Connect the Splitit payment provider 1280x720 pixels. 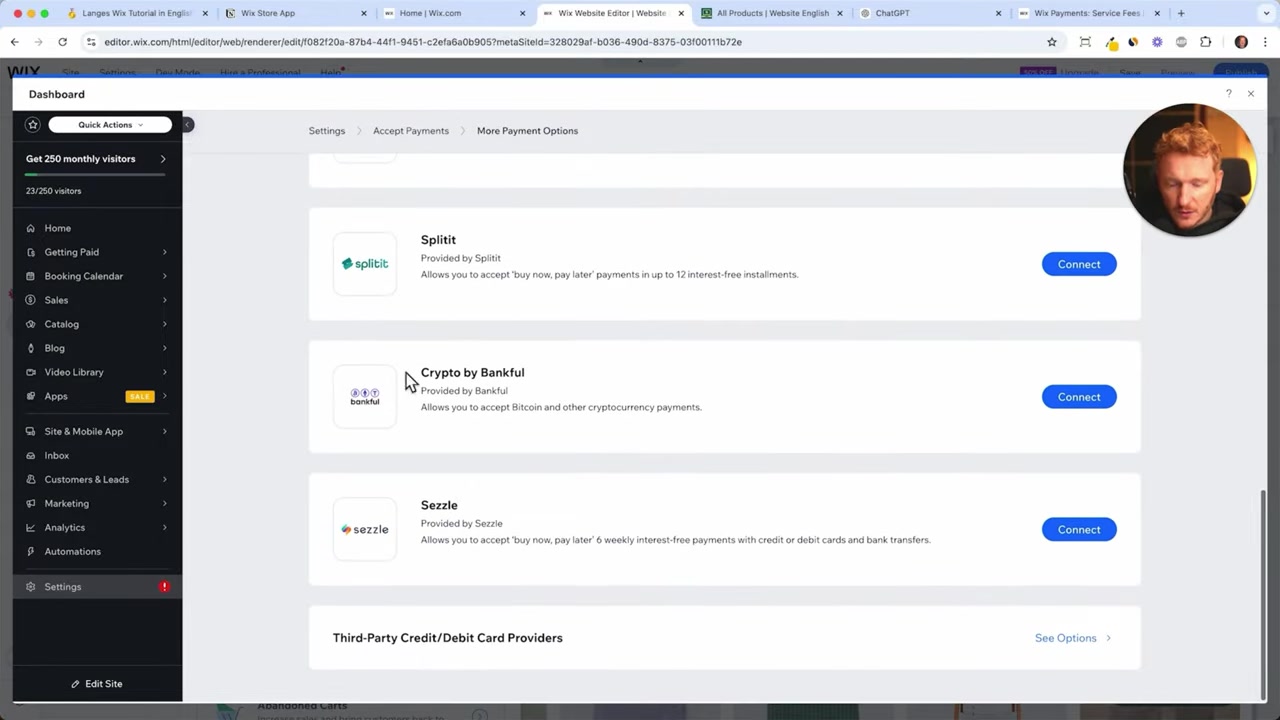coord(1079,264)
